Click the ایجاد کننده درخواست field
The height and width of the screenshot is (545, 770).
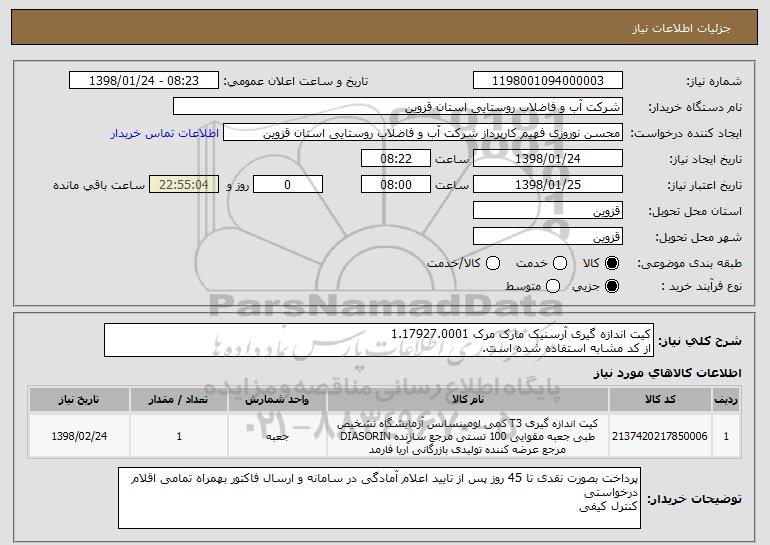[x=423, y=133]
